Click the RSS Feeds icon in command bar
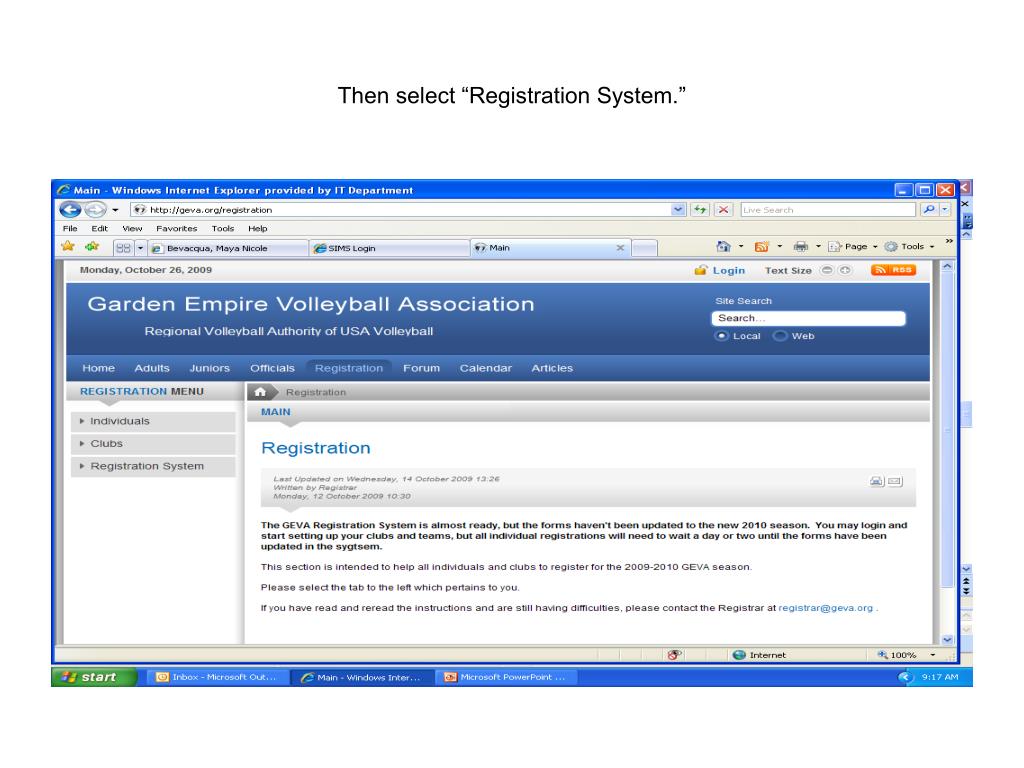Viewport: 1024px width, 768px height. point(761,246)
